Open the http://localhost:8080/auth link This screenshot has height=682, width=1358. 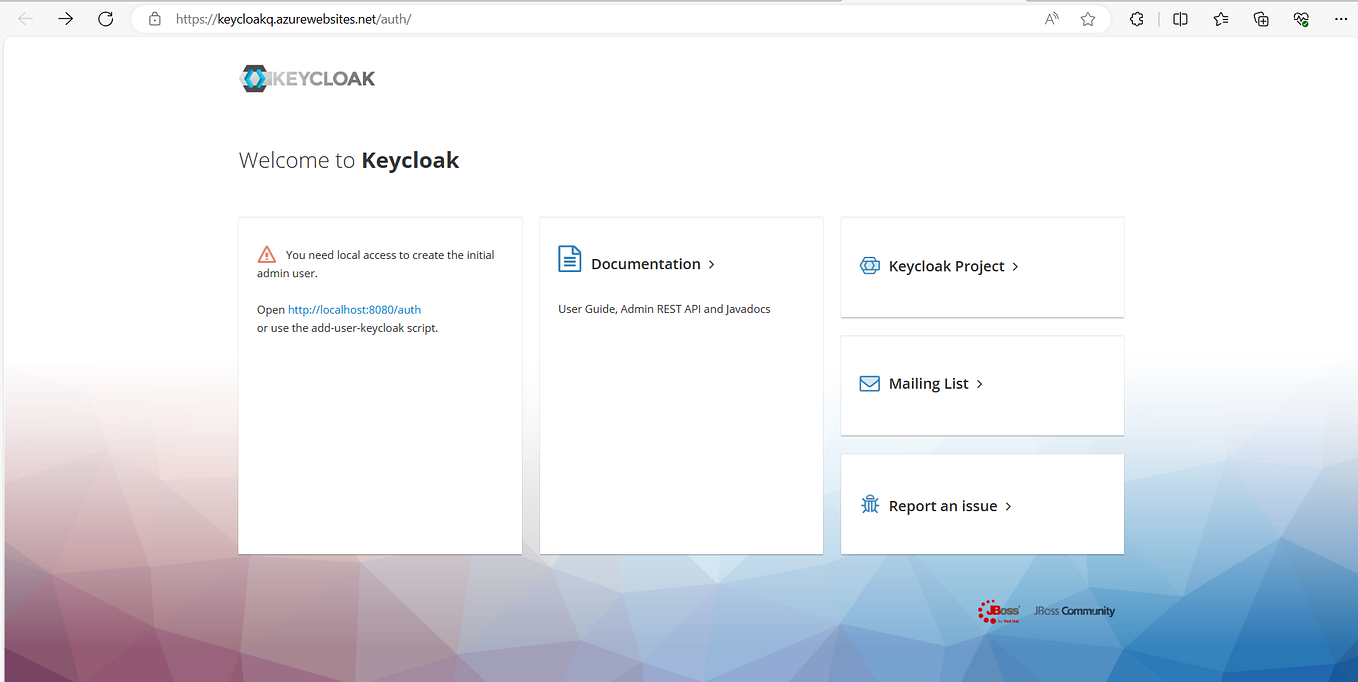tap(354, 310)
